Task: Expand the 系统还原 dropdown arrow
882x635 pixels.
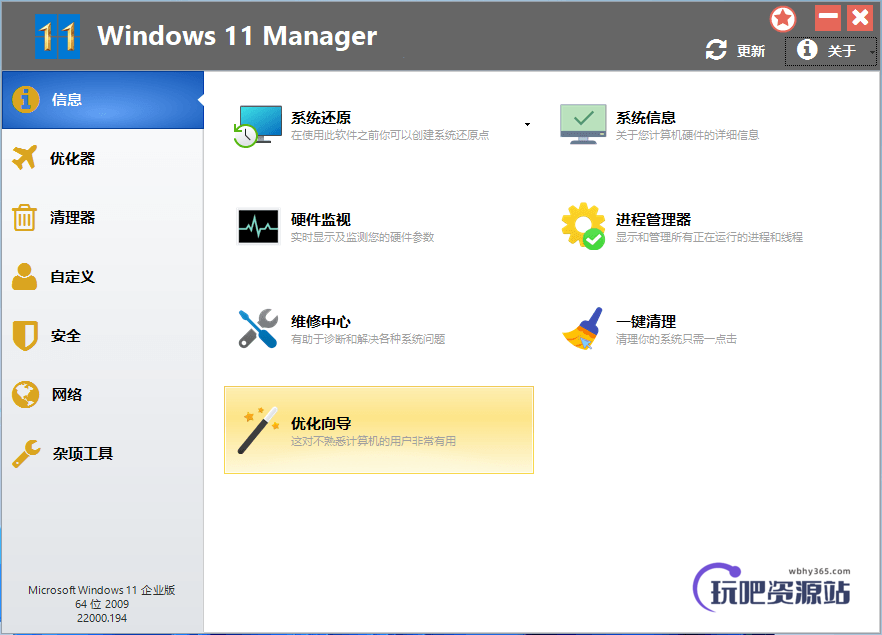Action: point(527,124)
